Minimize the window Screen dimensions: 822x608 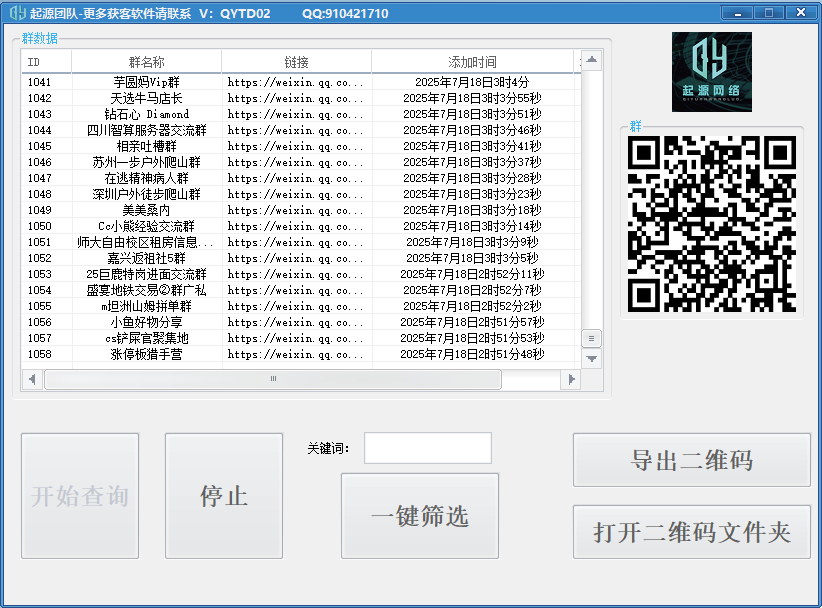[x=738, y=13]
